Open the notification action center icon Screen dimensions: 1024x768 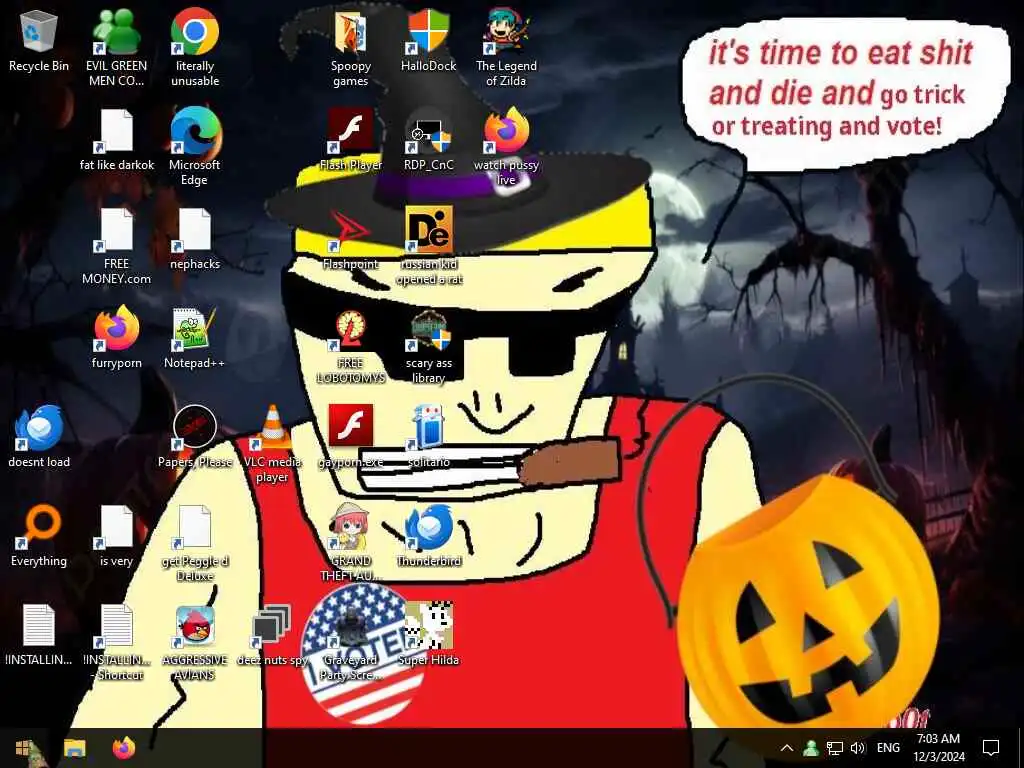(991, 748)
